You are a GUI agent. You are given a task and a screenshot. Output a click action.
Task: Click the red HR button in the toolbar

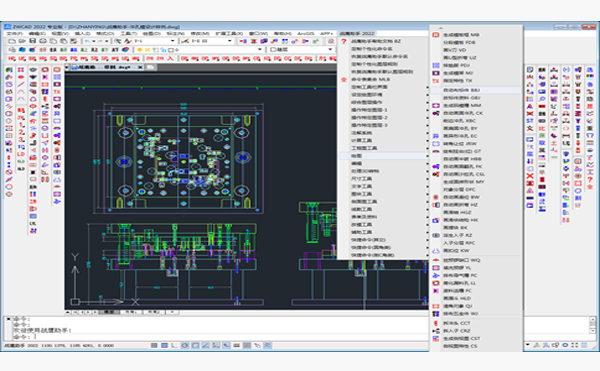(x=12, y=58)
